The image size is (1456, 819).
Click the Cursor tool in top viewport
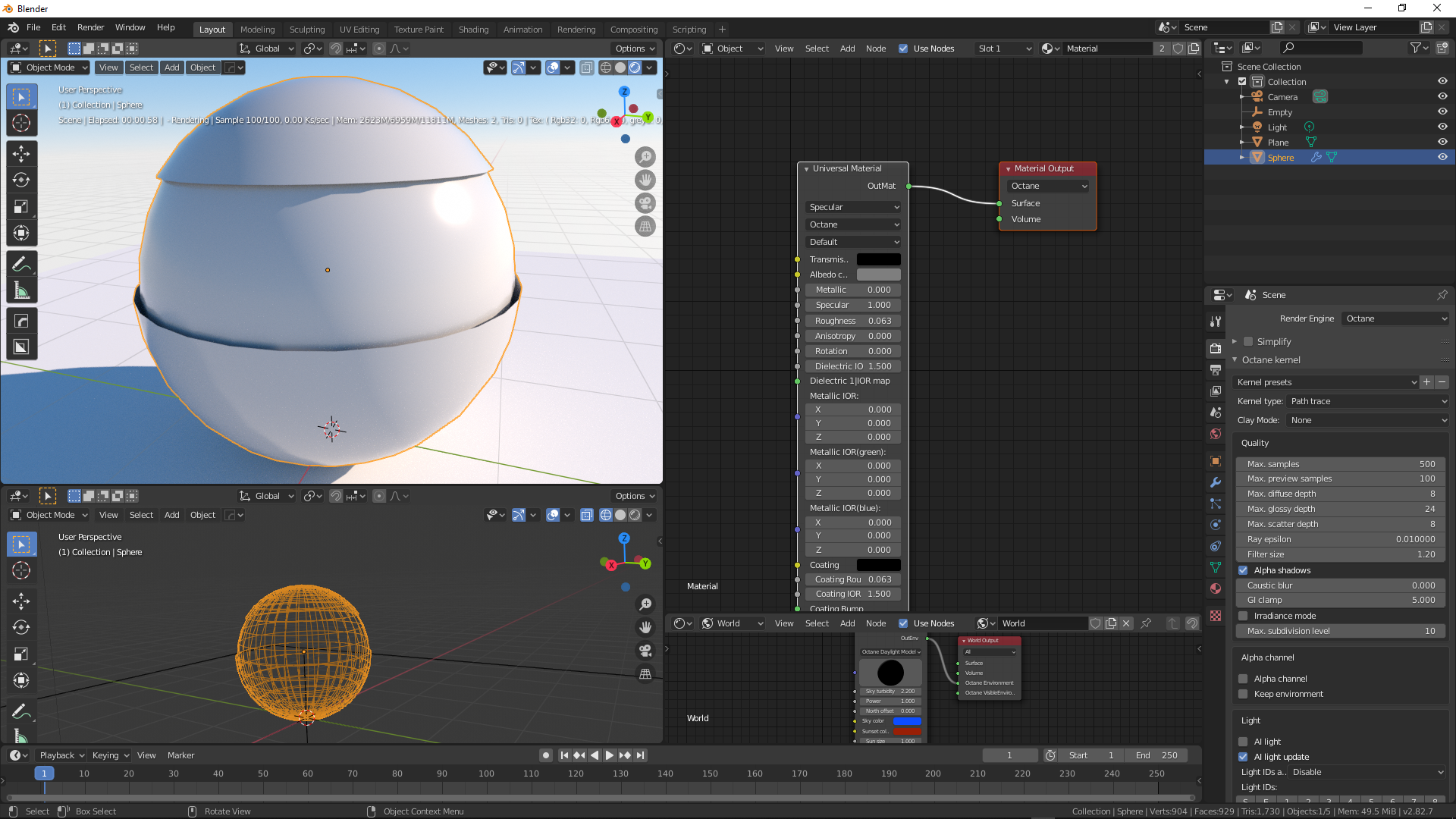click(x=21, y=123)
